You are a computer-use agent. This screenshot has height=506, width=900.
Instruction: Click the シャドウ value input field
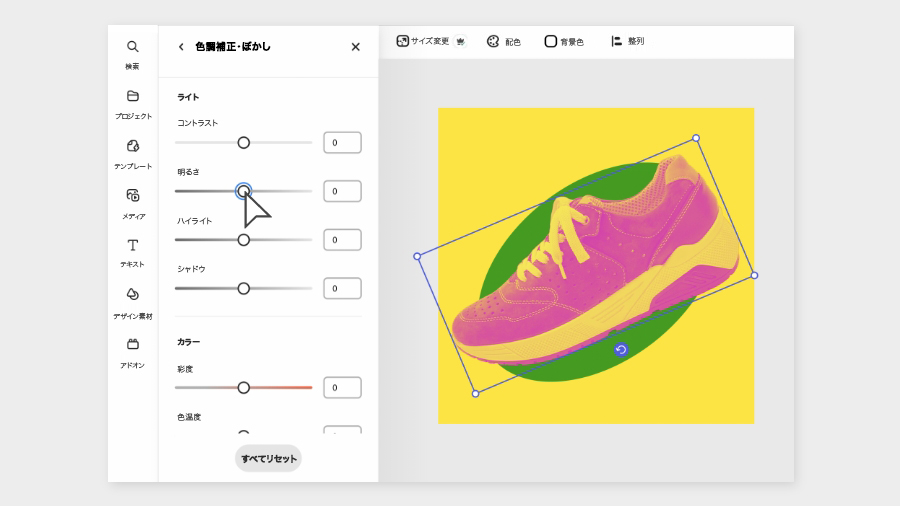[342, 289]
